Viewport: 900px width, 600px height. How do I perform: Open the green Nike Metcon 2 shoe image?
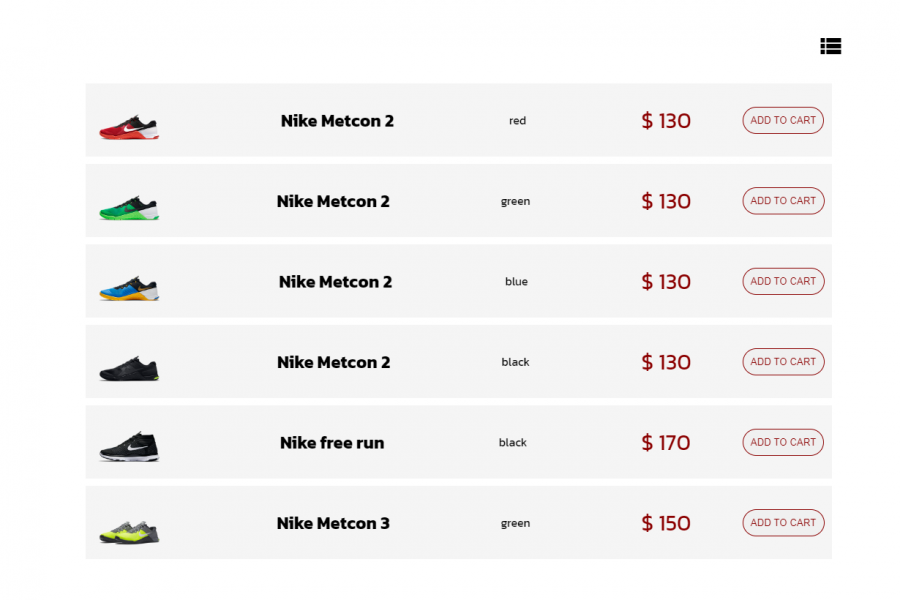[x=129, y=207]
